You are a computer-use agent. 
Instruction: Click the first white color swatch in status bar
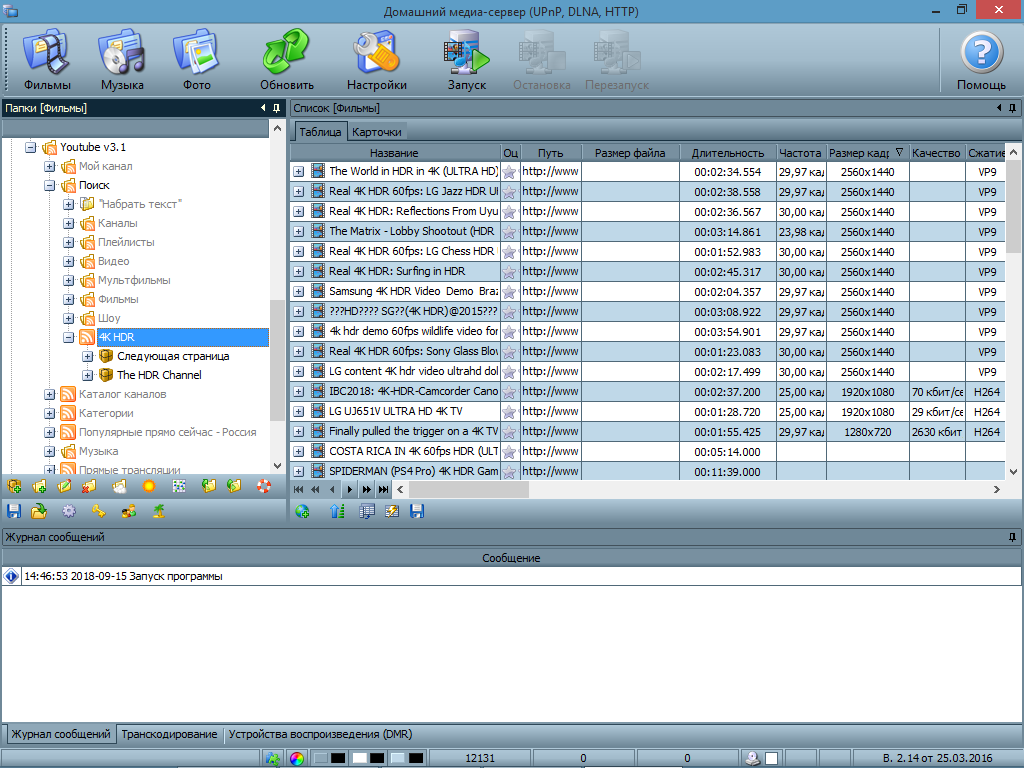point(359,759)
